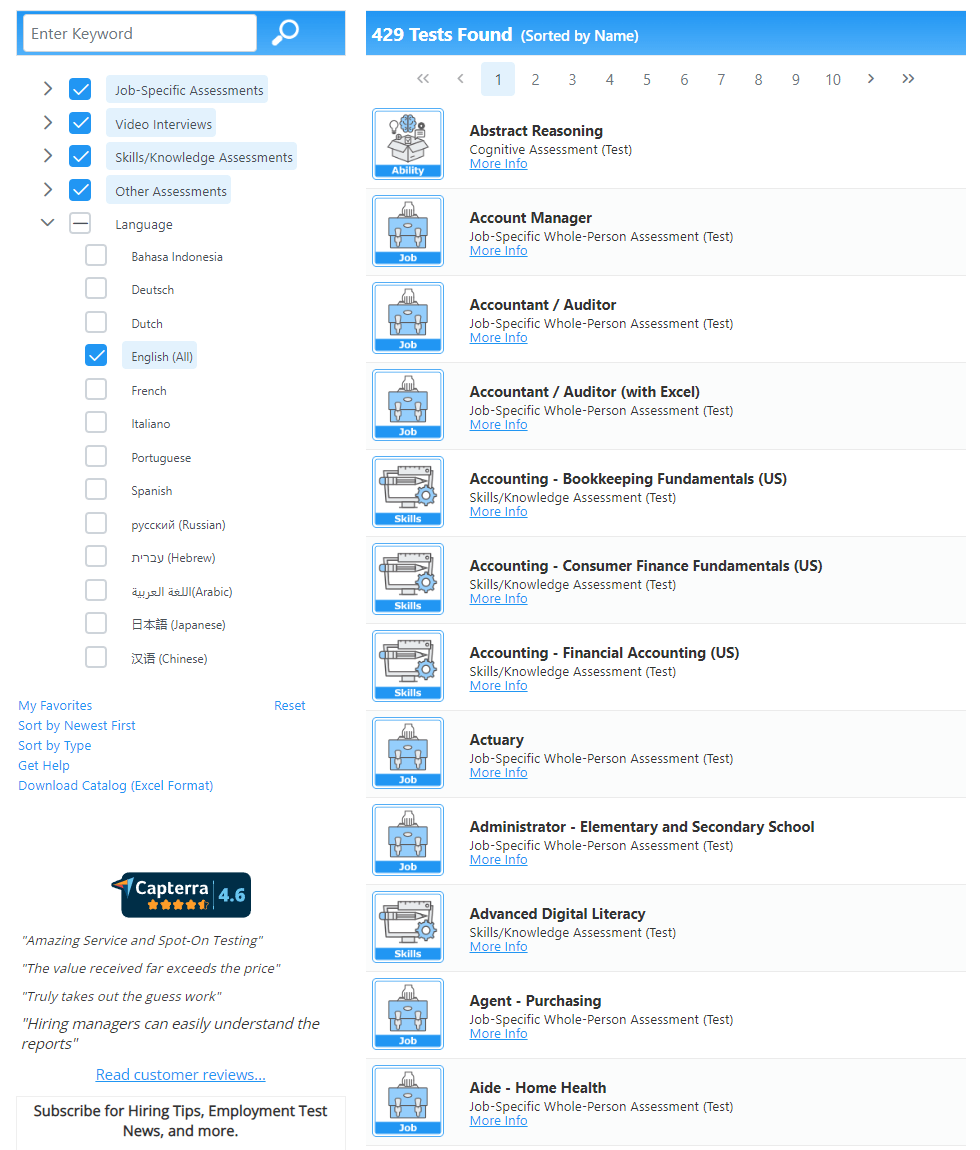The height and width of the screenshot is (1150, 980).
Task: Expand the Job-Specific Assessments category
Action: pyautogui.click(x=47, y=89)
